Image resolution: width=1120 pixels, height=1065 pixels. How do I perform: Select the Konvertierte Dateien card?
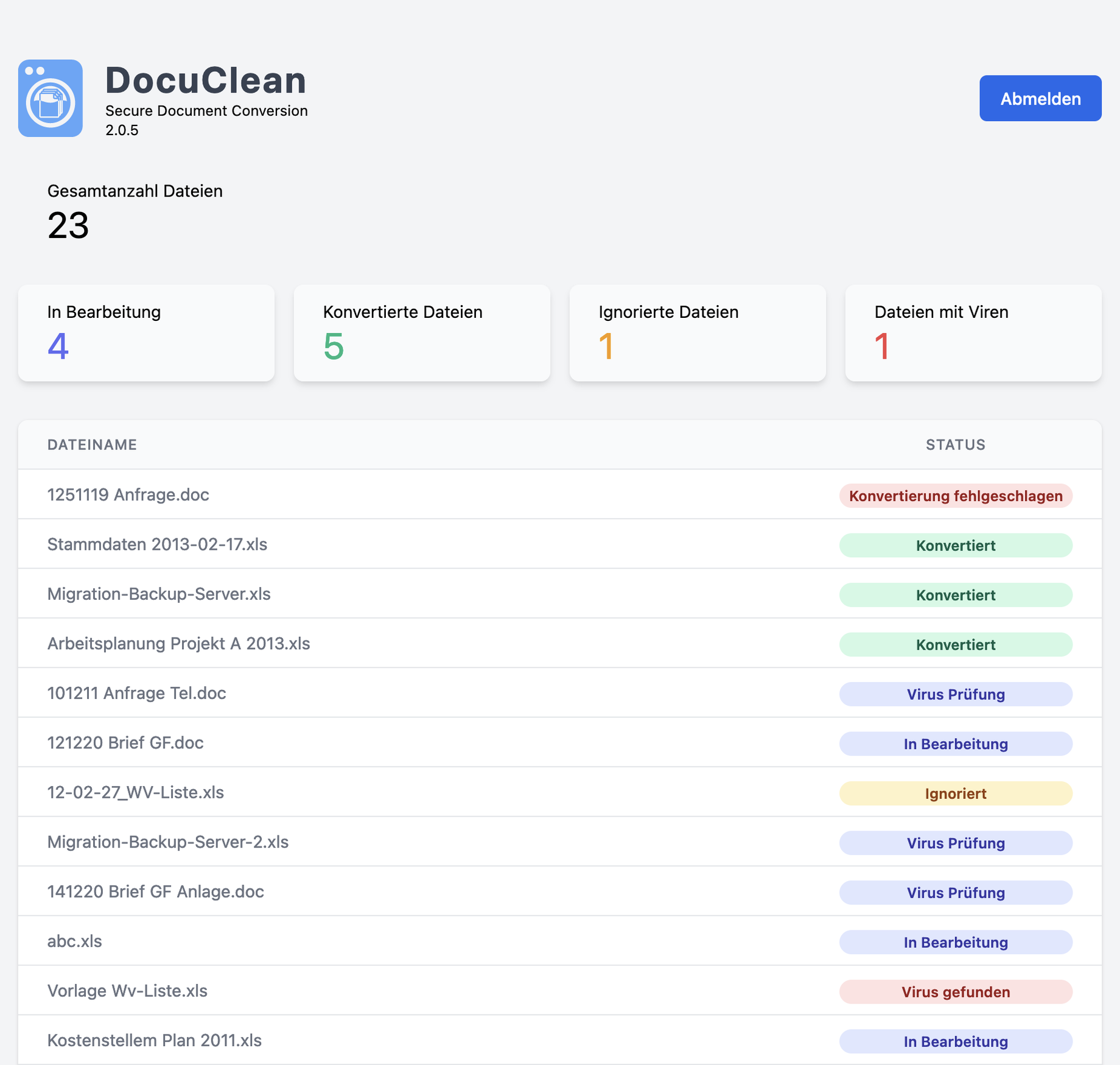click(422, 333)
